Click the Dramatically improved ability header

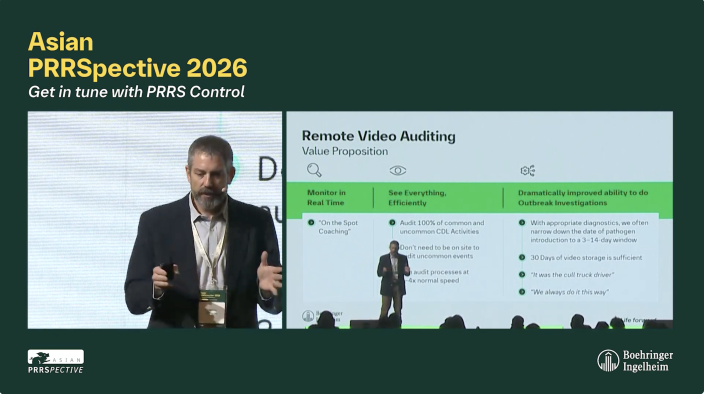(583, 197)
